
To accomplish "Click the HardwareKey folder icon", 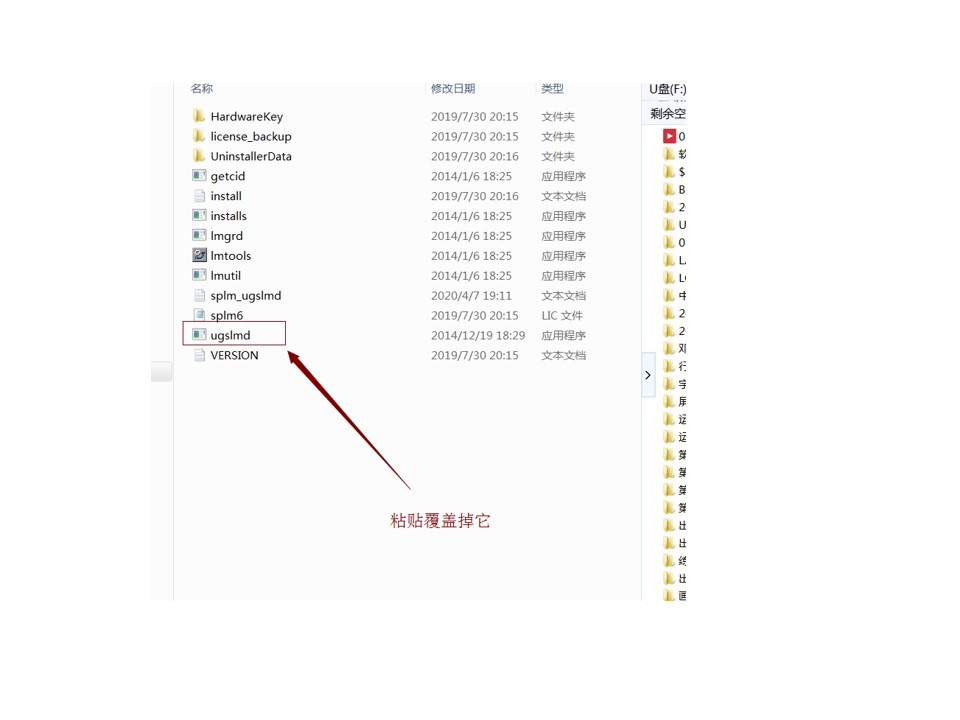I will coord(198,115).
